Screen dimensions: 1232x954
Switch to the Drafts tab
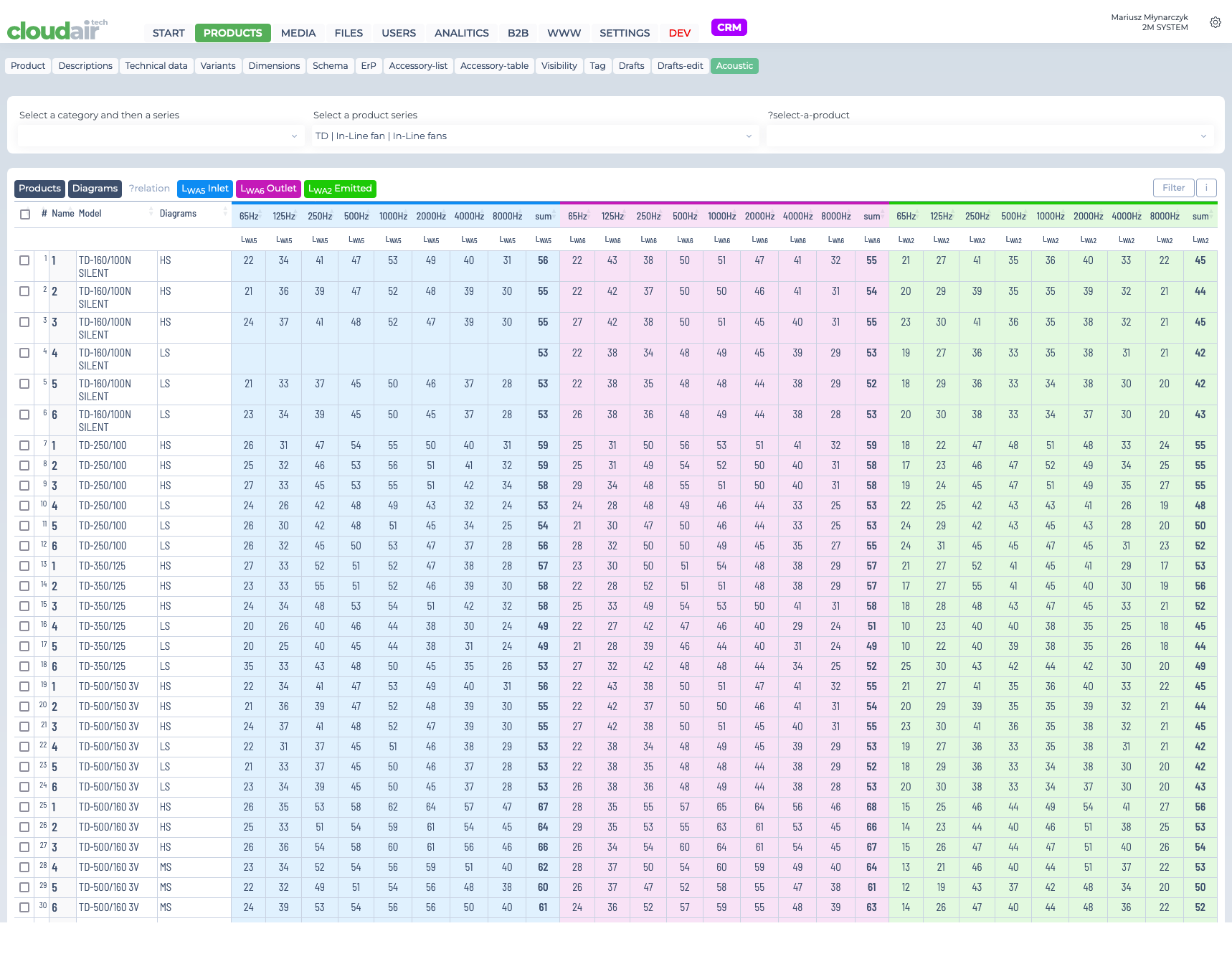pos(632,66)
